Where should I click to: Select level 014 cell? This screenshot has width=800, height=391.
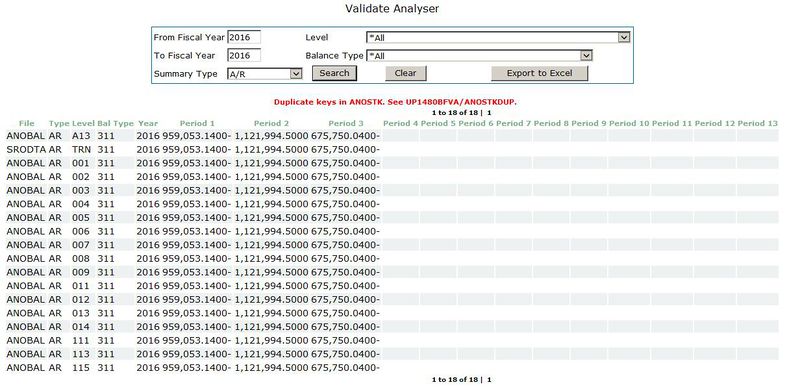[81, 327]
